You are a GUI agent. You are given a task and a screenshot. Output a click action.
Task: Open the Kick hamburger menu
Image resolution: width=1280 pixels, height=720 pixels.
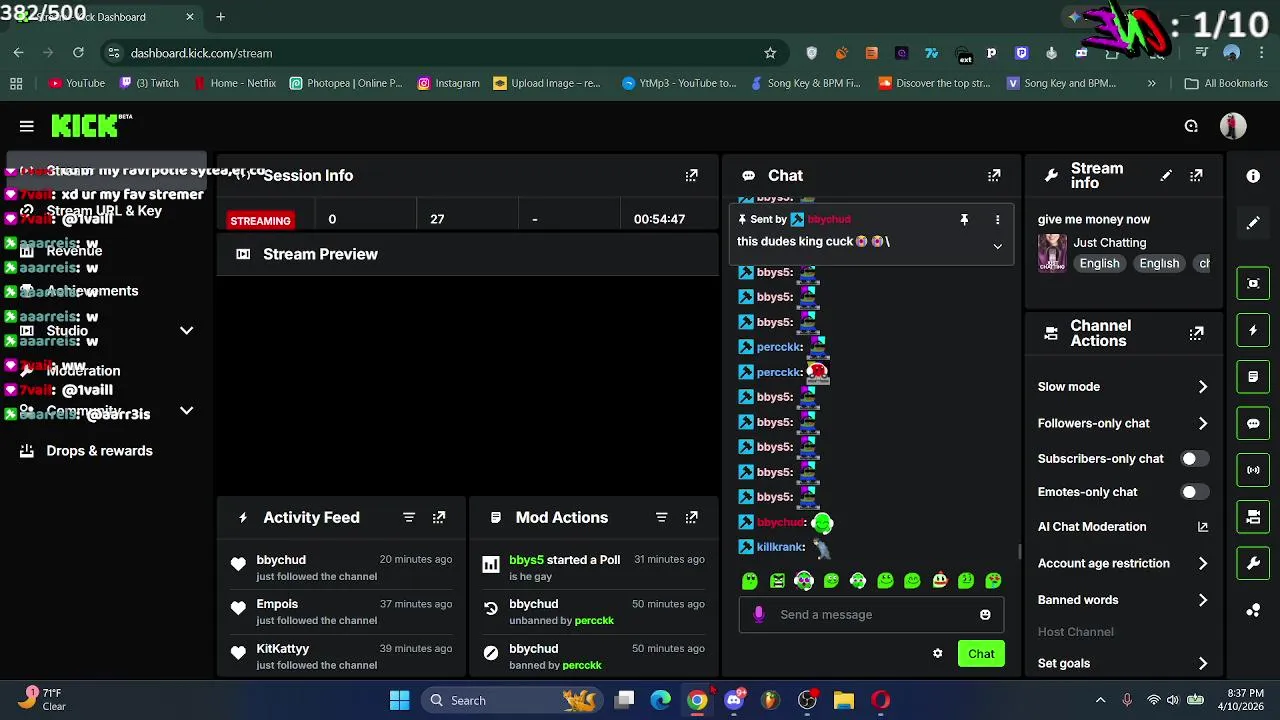[x=27, y=126]
